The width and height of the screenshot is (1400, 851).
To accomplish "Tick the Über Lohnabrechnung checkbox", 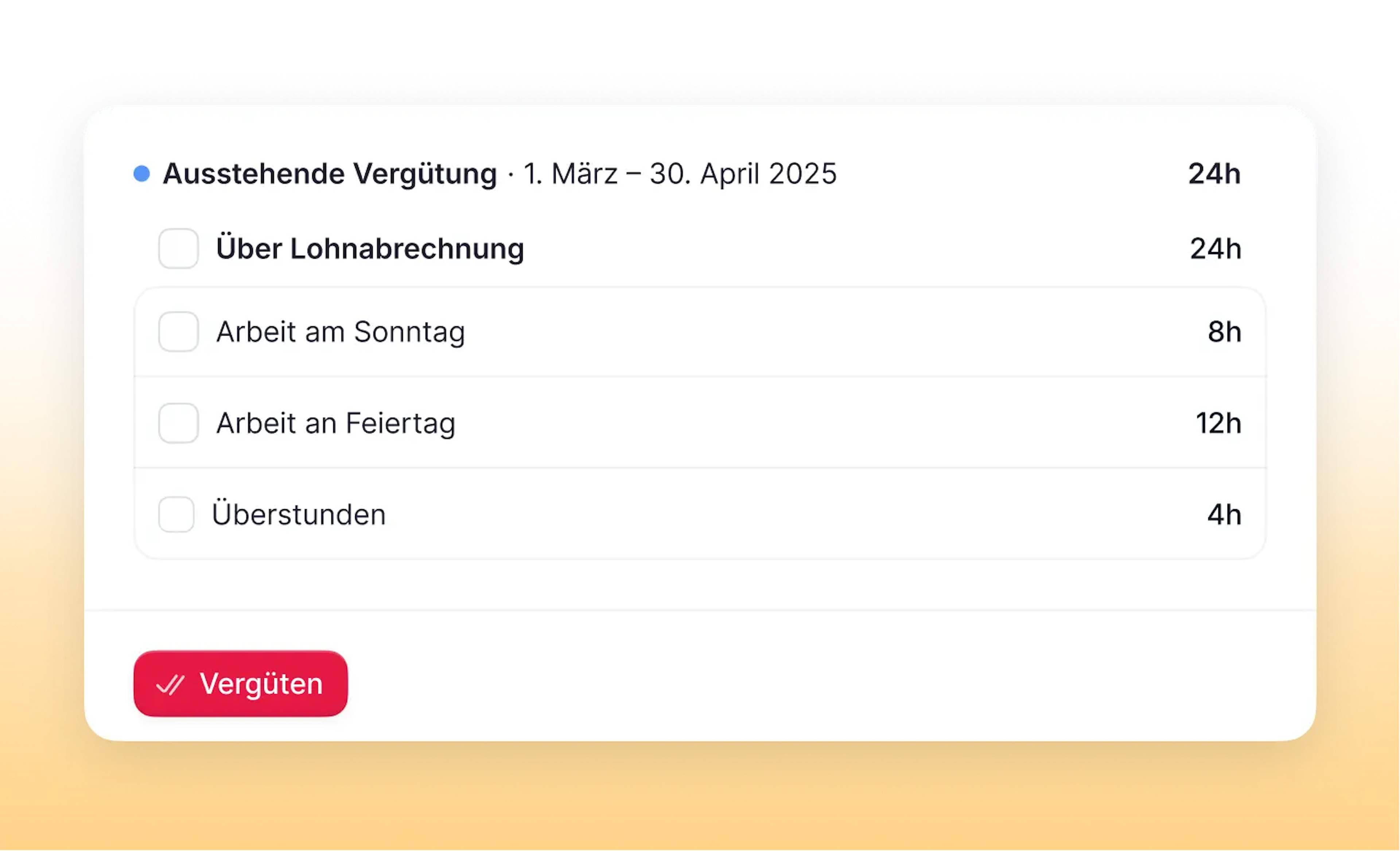I will point(178,248).
